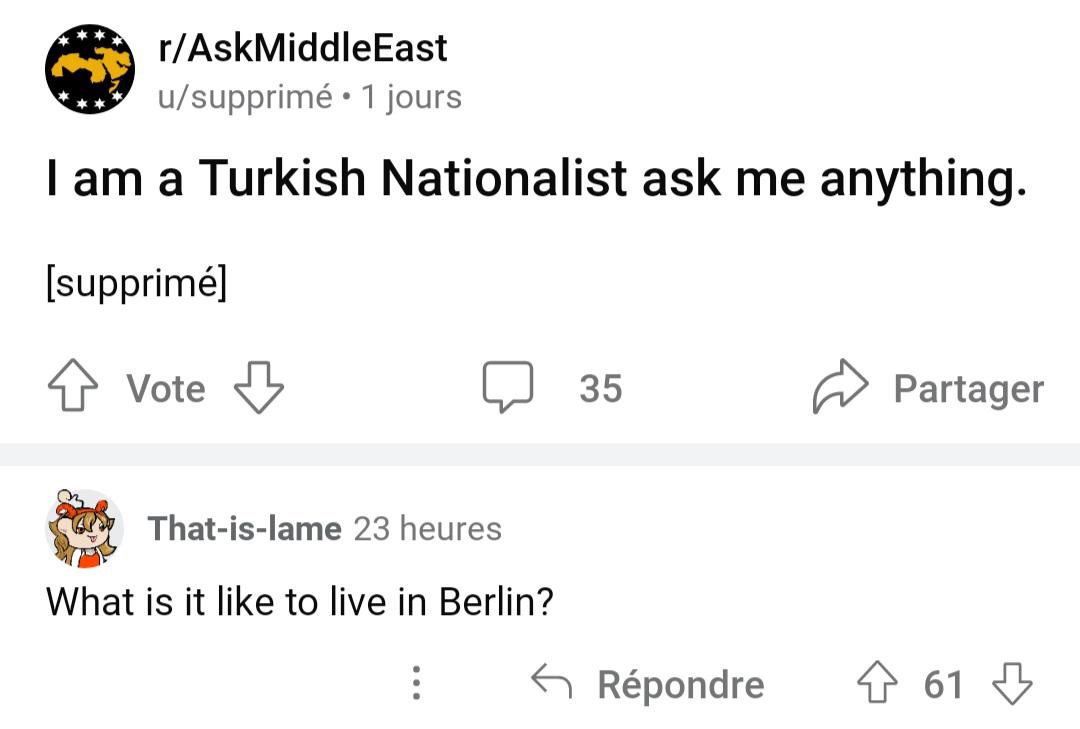Viewport: 1080px width, 729px height.
Task: Open That-is-lame's user profile
Action: 245,528
